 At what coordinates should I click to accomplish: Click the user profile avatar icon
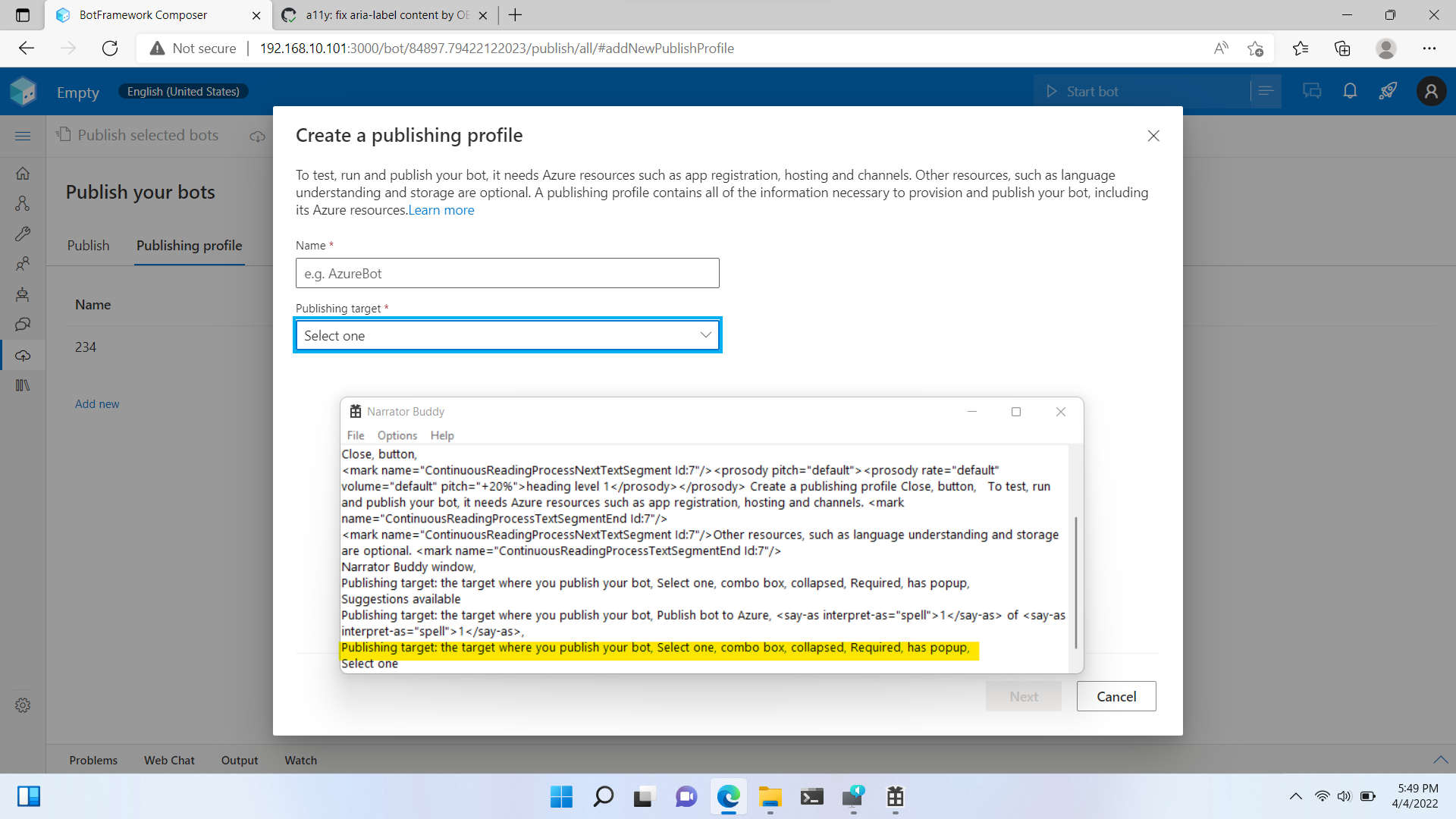(x=1431, y=92)
